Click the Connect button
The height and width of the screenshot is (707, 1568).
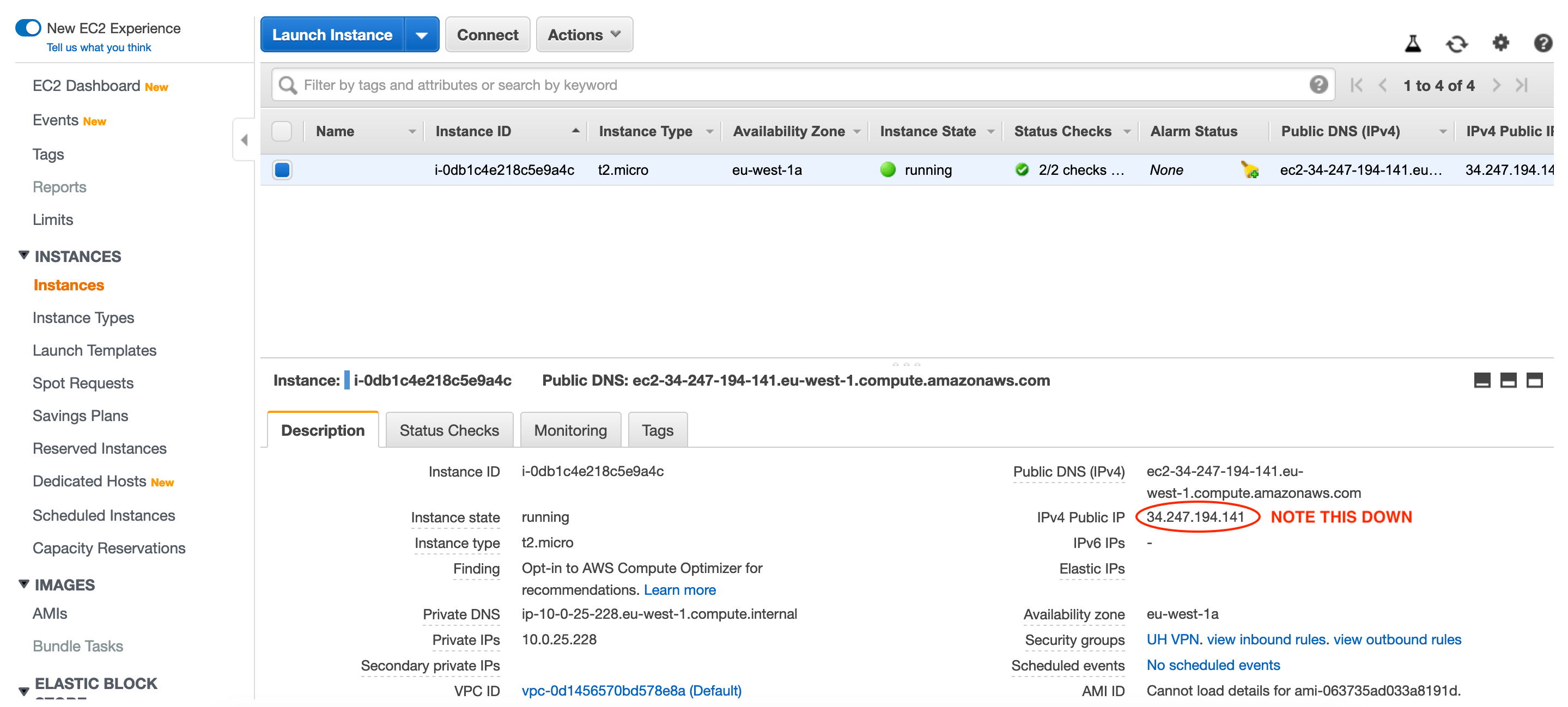[x=487, y=34]
